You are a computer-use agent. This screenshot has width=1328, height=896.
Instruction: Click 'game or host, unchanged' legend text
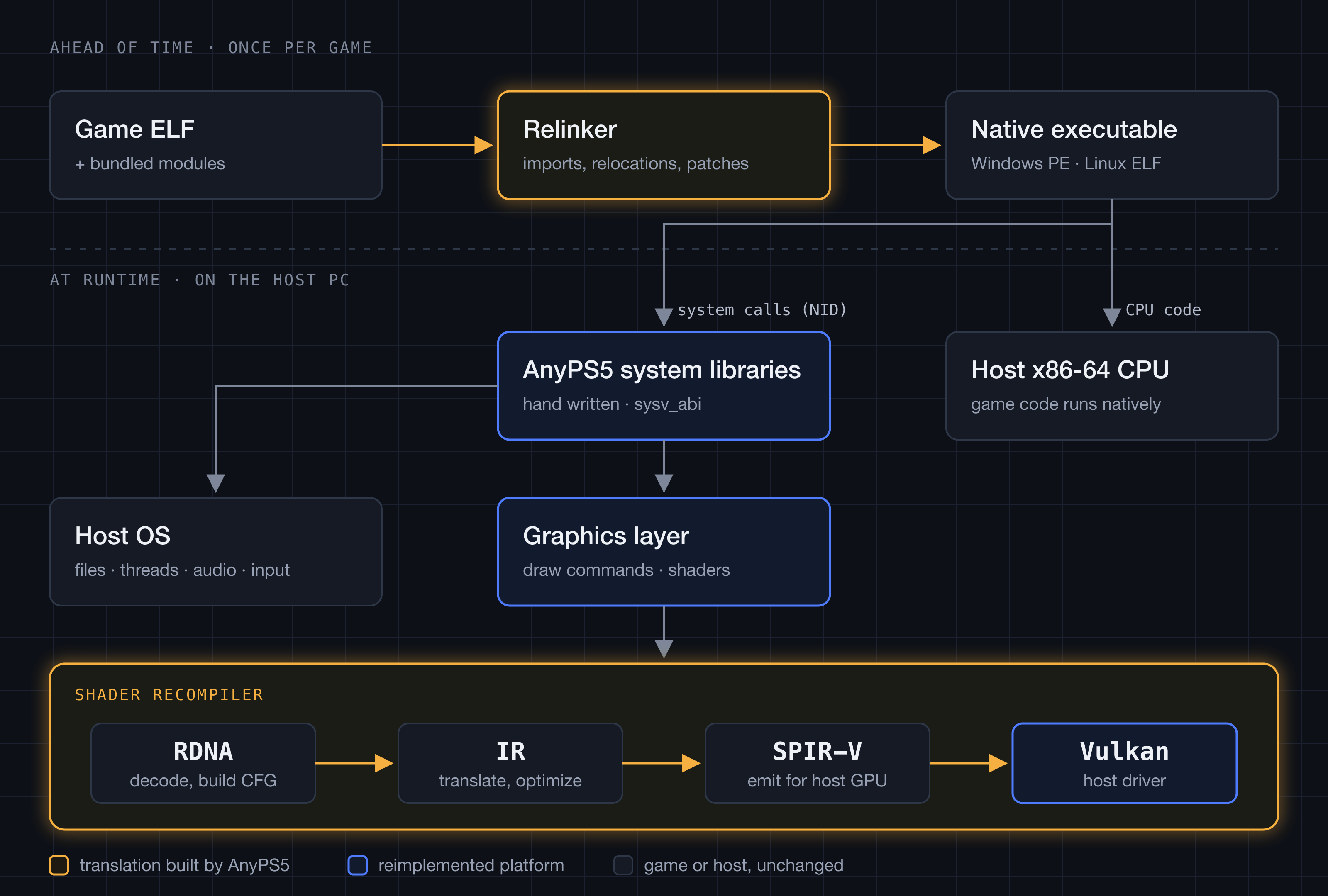click(x=743, y=866)
